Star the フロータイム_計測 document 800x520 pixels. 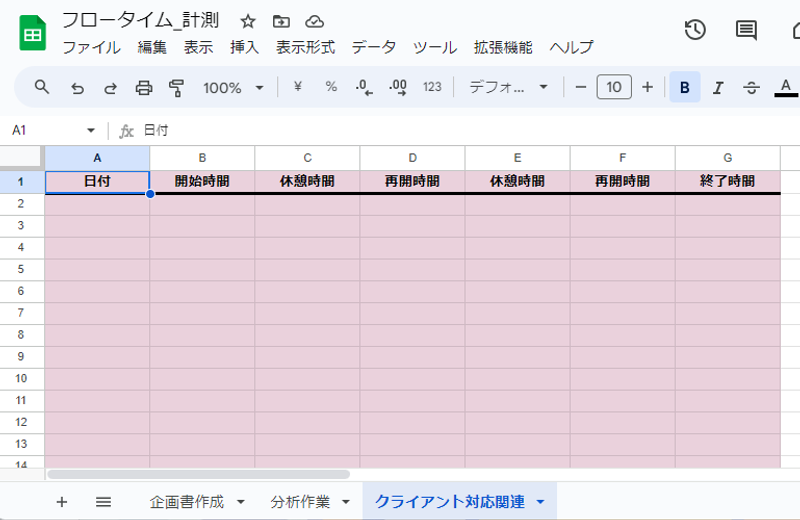pyautogui.click(x=248, y=21)
